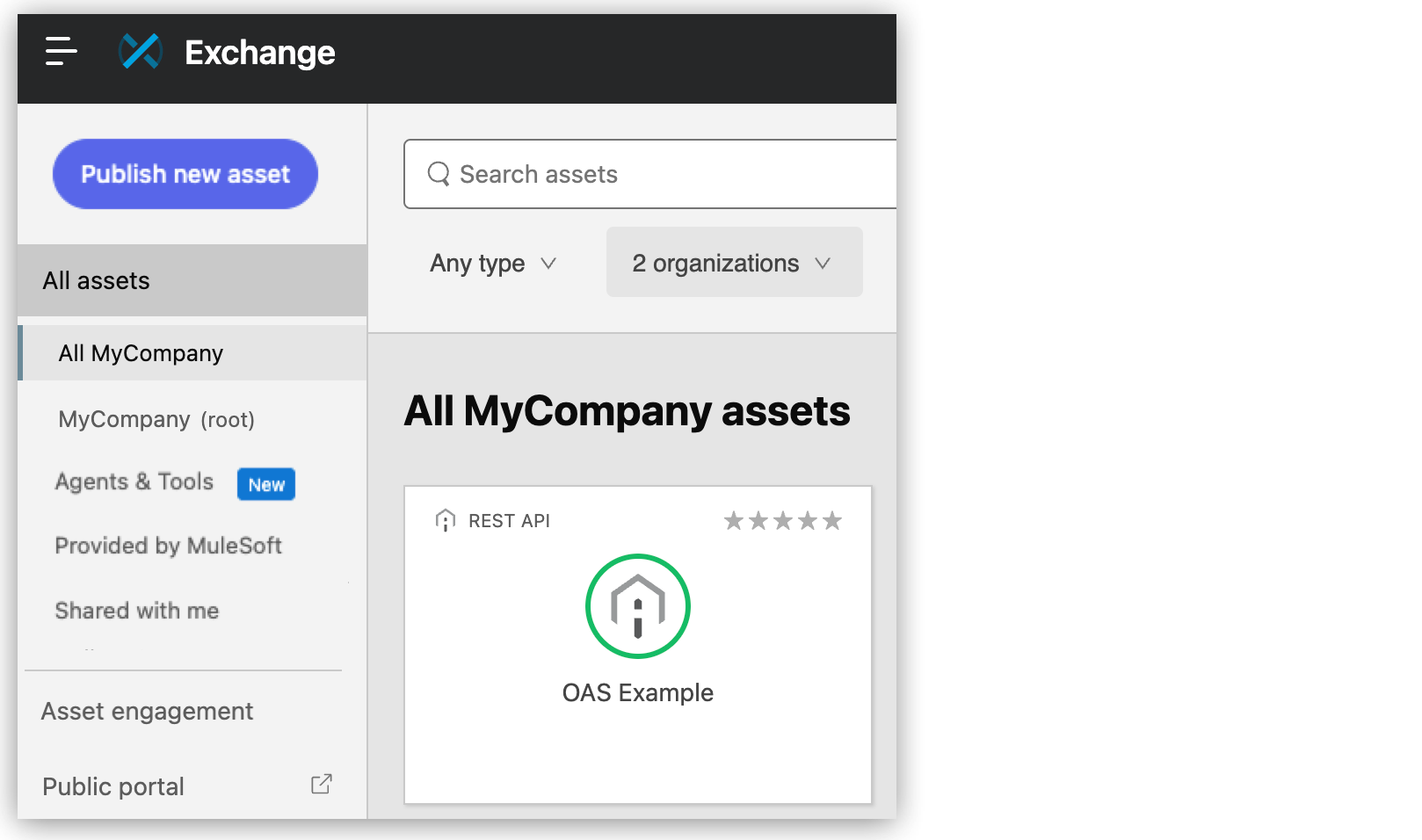
Task: Click the New badge next to Agents & Tools
Action: pyautogui.click(x=265, y=484)
